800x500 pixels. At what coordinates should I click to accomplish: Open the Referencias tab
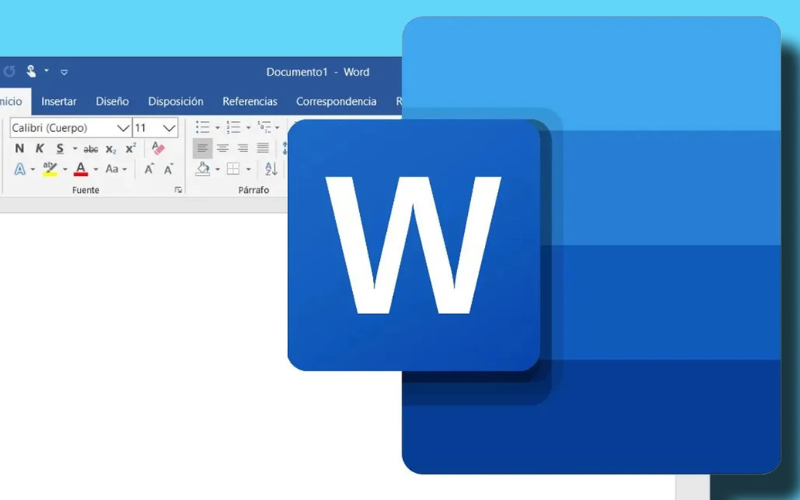pos(249,101)
